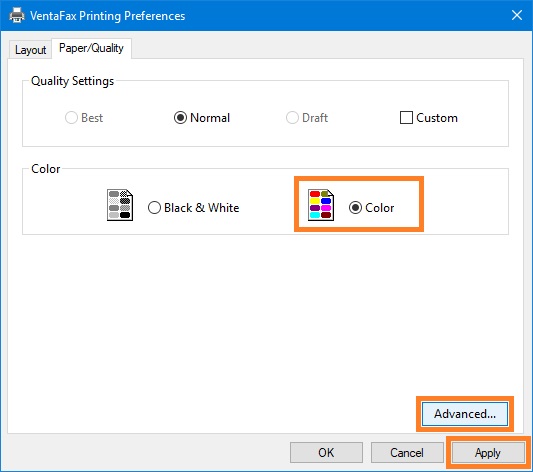Click the Quality Settings group heading
This screenshot has height=472, width=533.
(x=72, y=81)
